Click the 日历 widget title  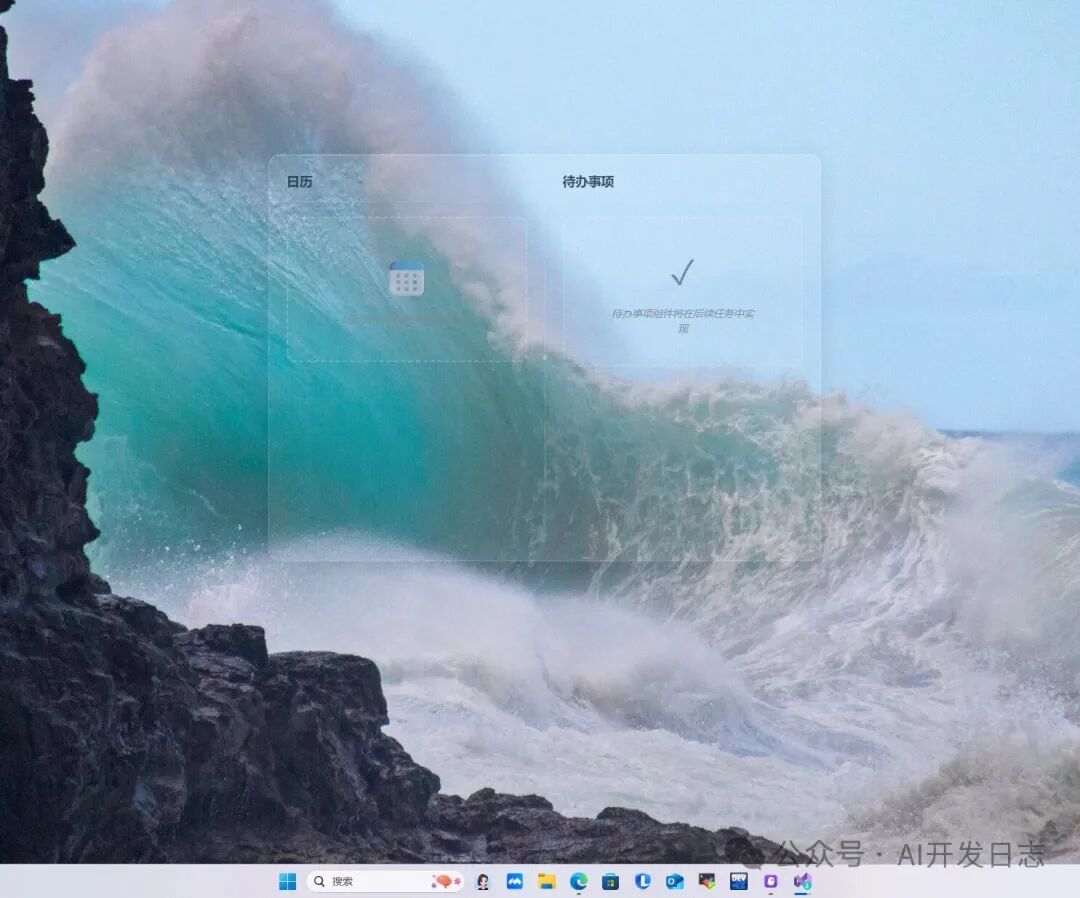coord(300,182)
